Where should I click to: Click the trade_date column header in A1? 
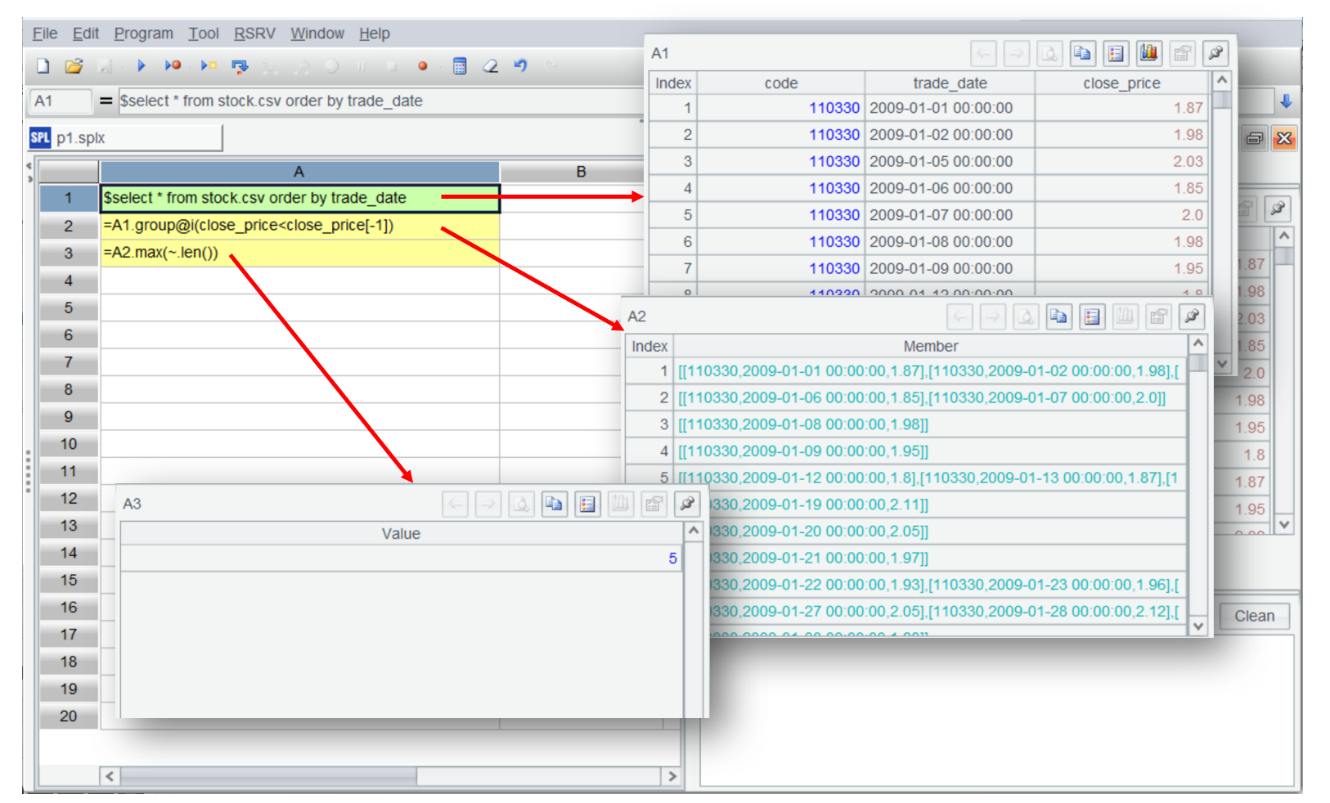(949, 83)
